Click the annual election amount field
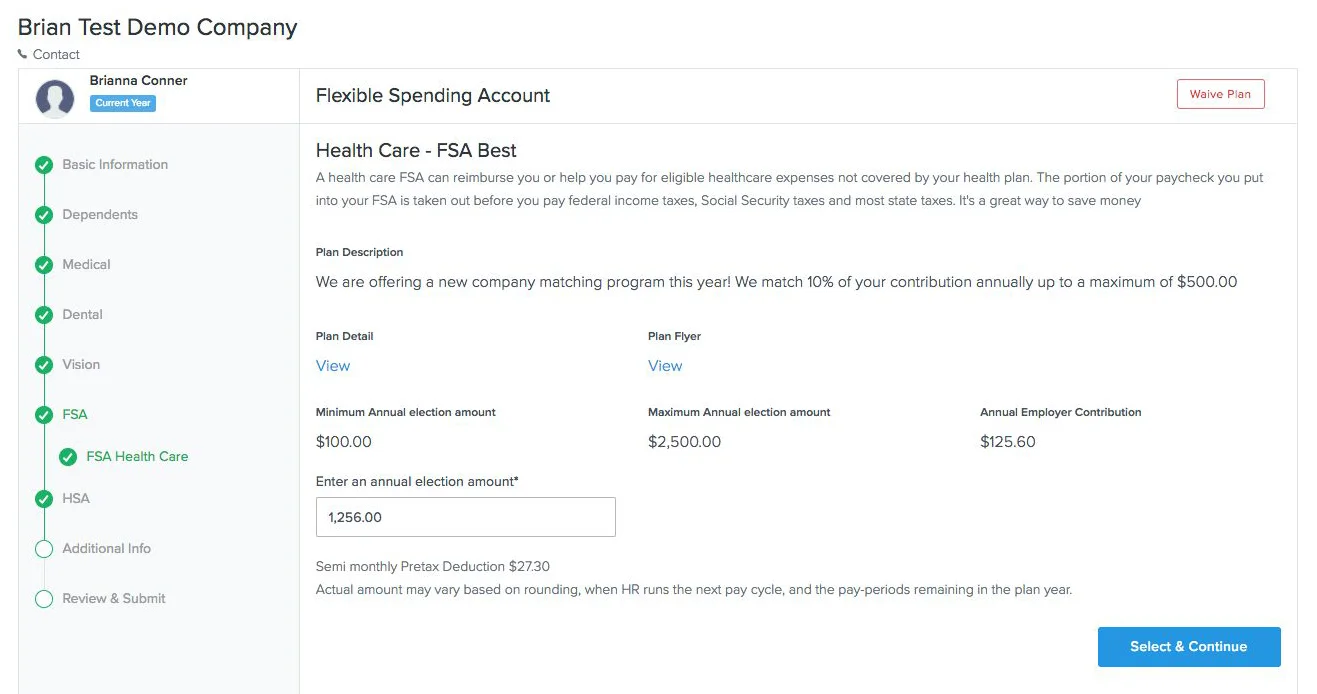This screenshot has height=694, width=1317. click(x=466, y=517)
